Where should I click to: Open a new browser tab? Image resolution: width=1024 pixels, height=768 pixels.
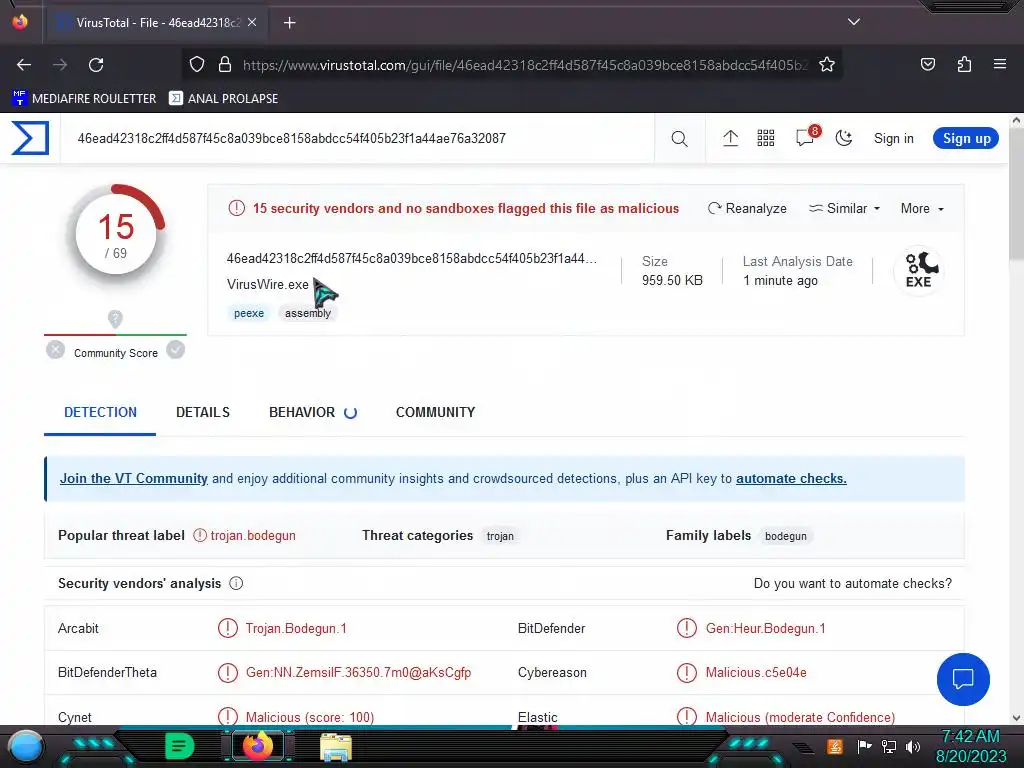289,23
